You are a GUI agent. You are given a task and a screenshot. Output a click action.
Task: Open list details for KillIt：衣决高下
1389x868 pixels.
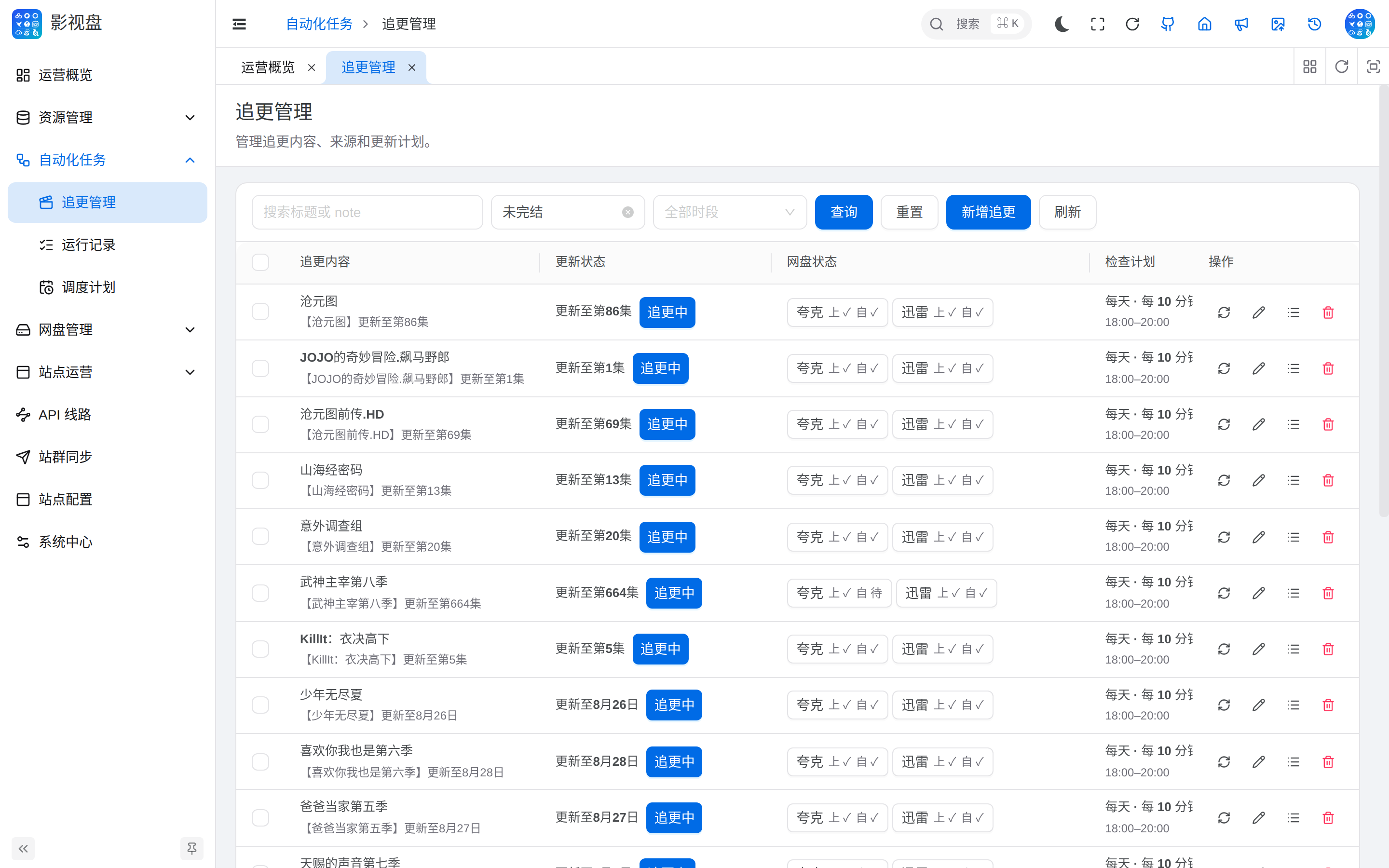pyautogui.click(x=1293, y=649)
